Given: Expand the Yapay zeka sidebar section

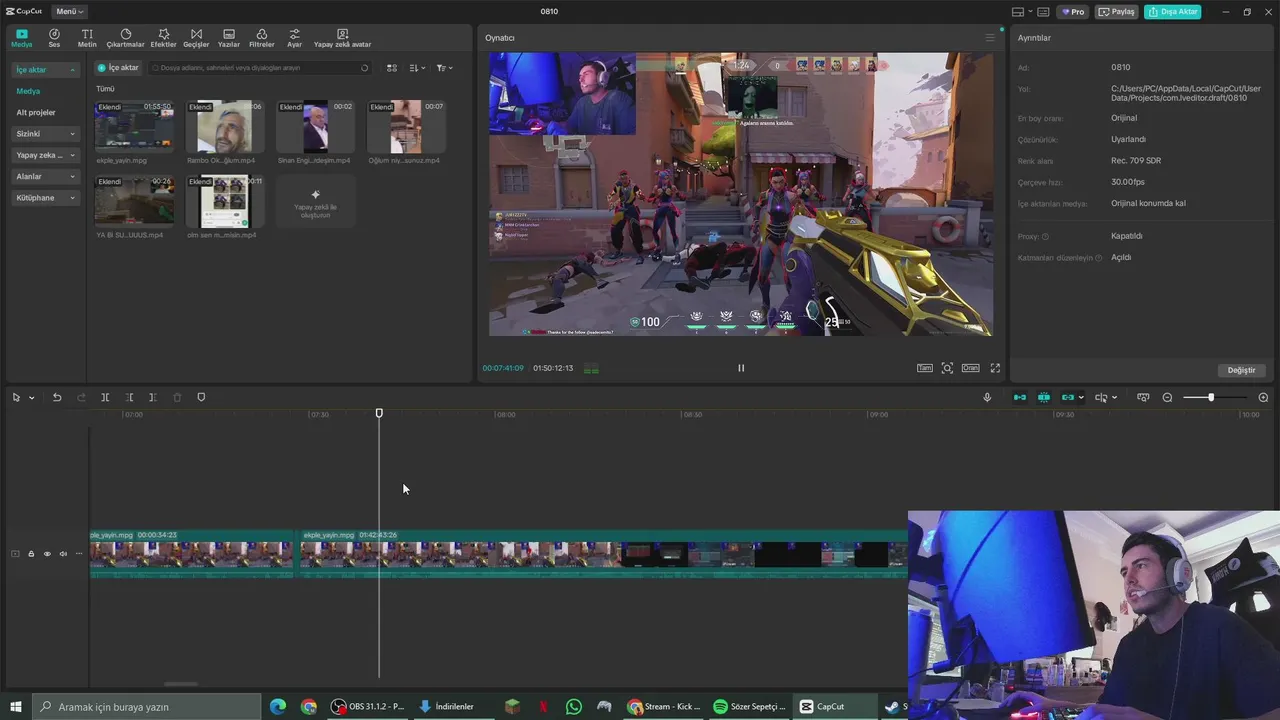Looking at the screenshot, I should pyautogui.click(x=46, y=155).
